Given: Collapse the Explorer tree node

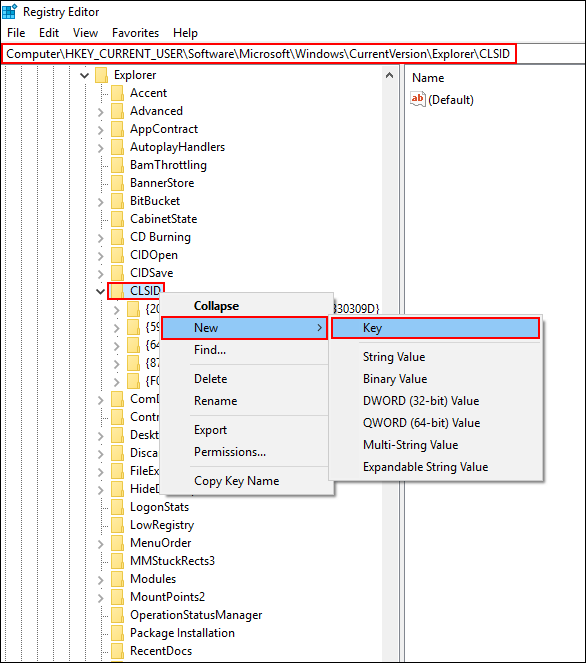Looking at the screenshot, I should (85, 76).
